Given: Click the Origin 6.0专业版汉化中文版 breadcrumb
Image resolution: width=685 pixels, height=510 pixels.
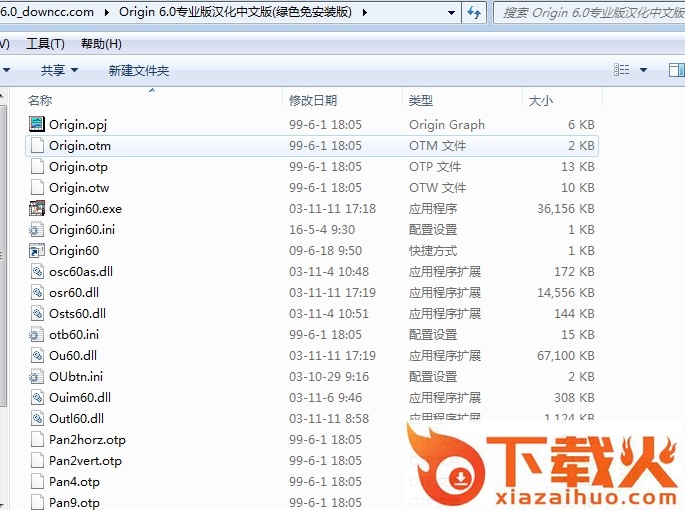Looking at the screenshot, I should [x=235, y=12].
